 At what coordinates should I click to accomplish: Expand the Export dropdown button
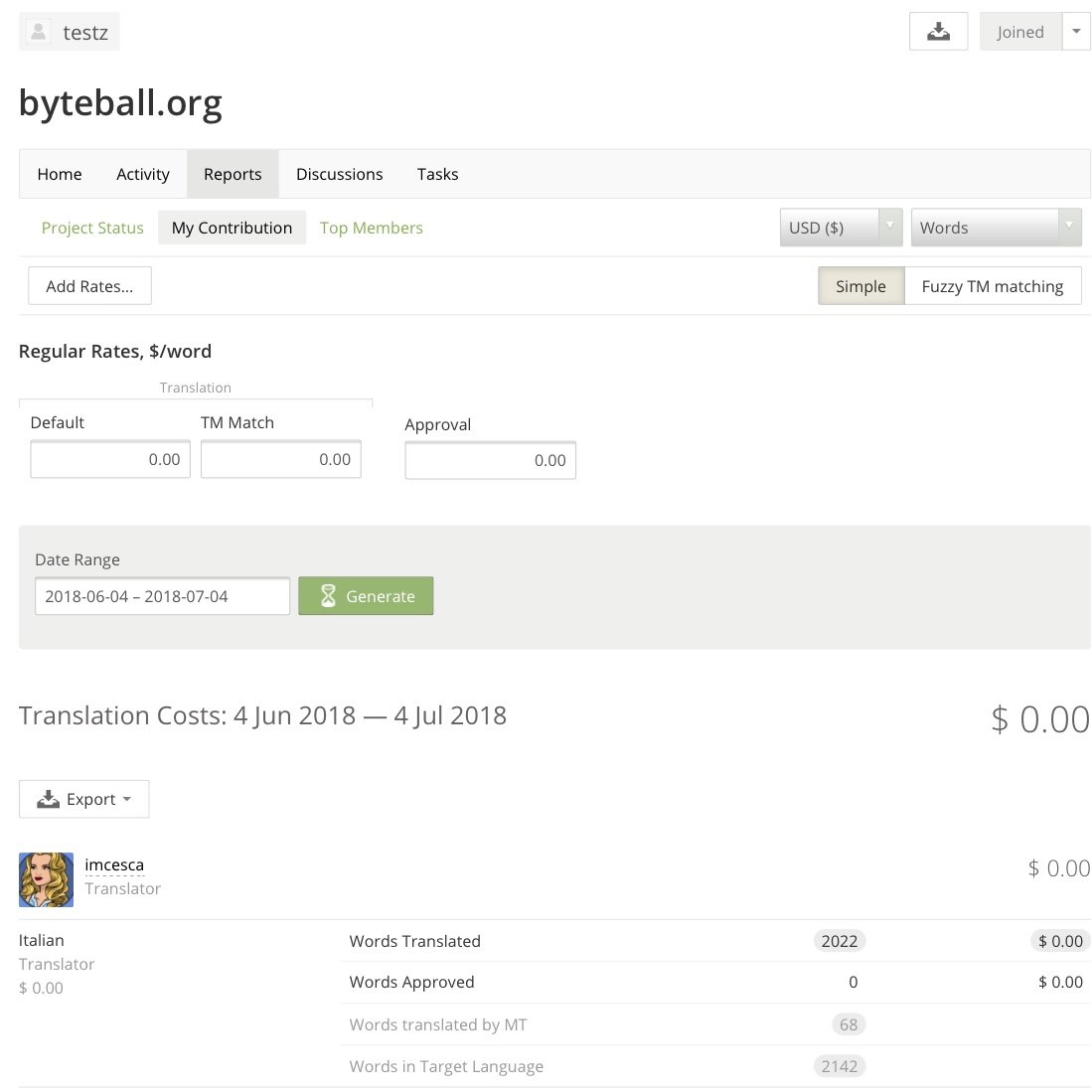[84, 799]
